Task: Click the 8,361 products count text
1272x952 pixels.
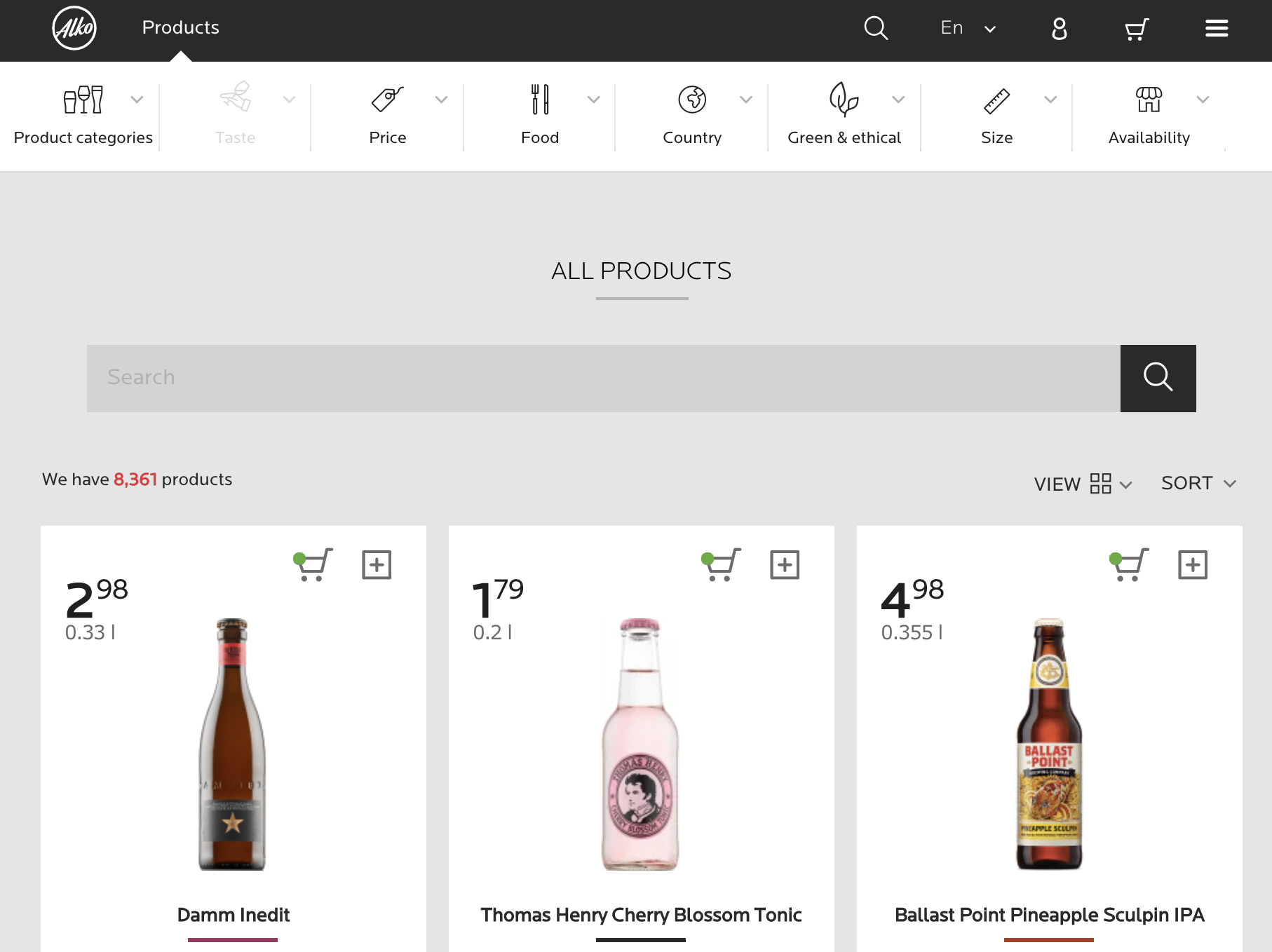Action: pyautogui.click(x=135, y=480)
